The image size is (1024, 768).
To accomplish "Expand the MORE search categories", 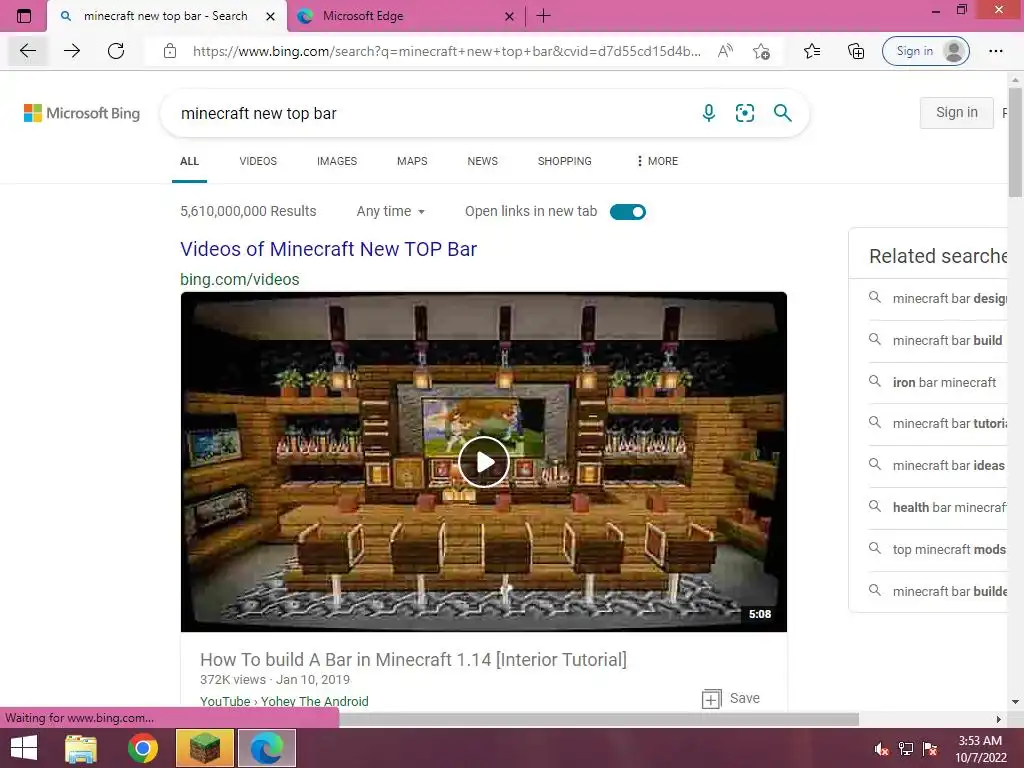I will pyautogui.click(x=657, y=161).
